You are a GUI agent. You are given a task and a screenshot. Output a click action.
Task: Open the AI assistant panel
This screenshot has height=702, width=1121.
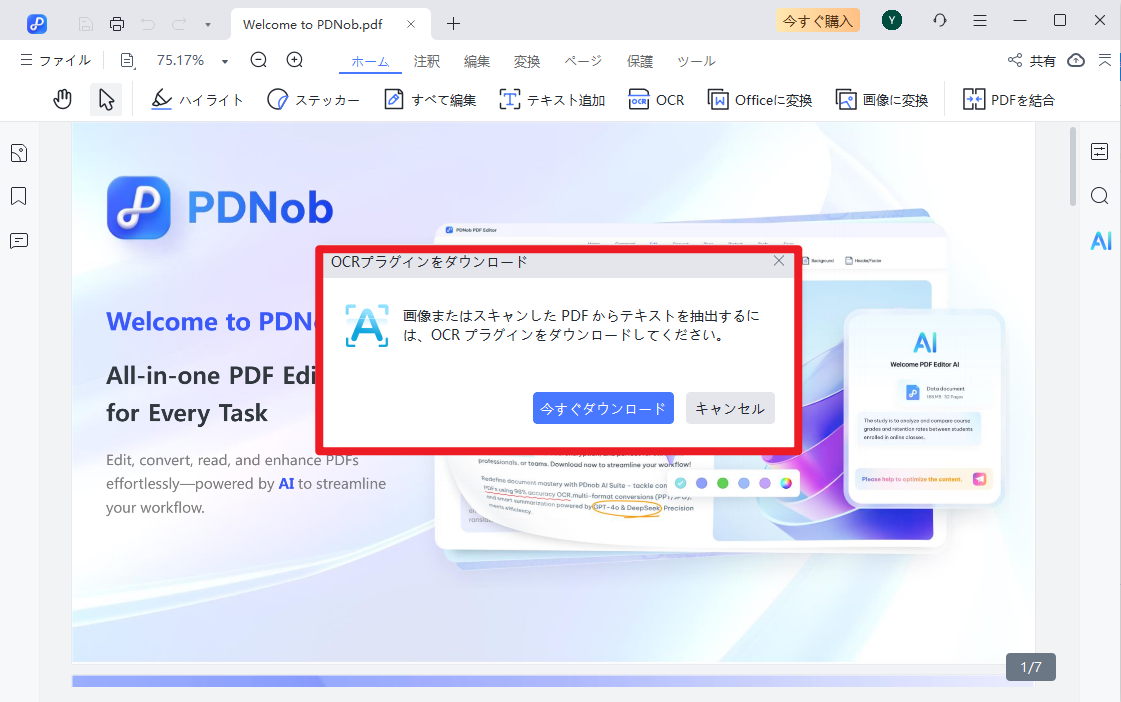pyautogui.click(x=1101, y=241)
